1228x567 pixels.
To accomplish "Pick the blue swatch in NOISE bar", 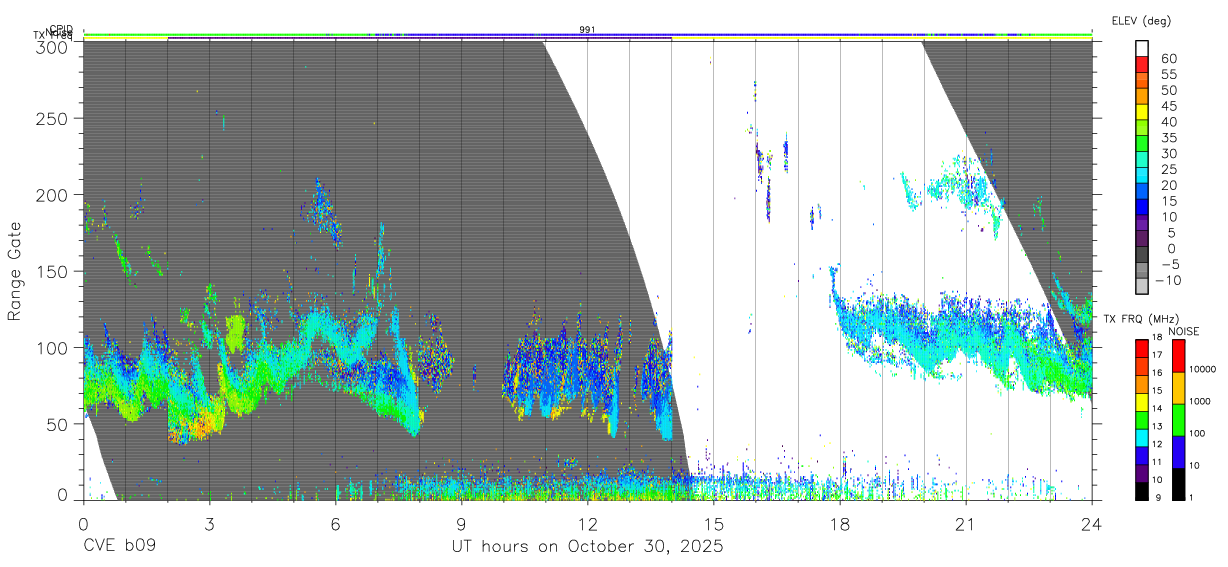I will pos(1178,452).
